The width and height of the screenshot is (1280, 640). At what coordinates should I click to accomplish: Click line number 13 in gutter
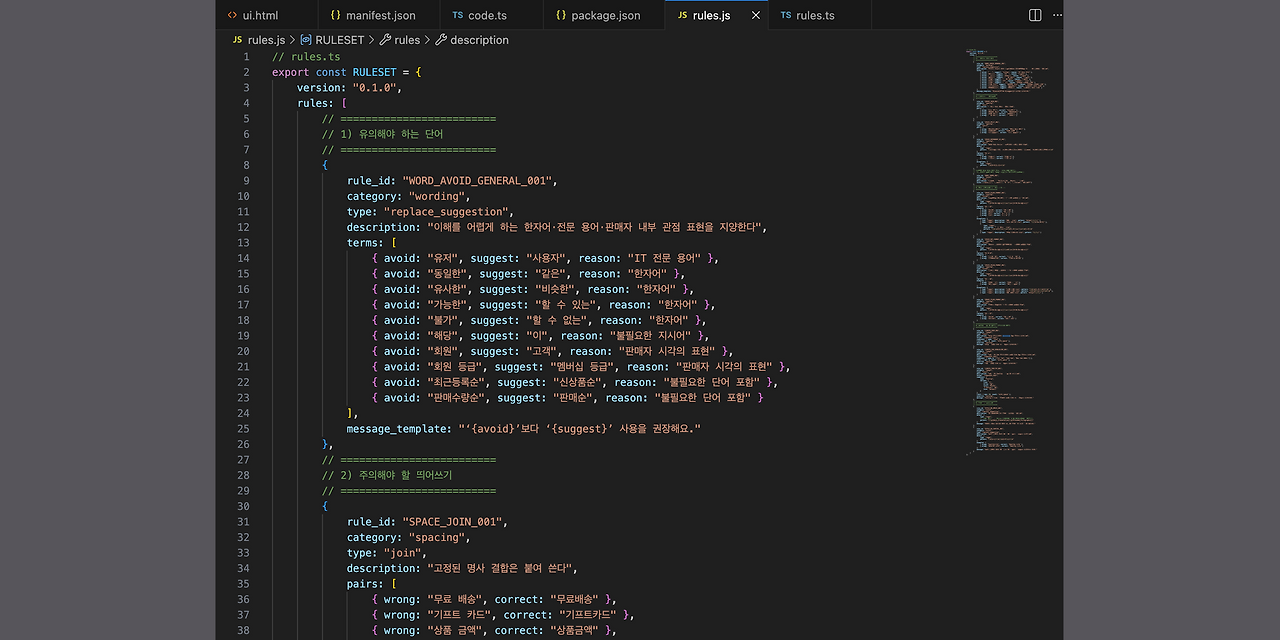[x=243, y=243]
